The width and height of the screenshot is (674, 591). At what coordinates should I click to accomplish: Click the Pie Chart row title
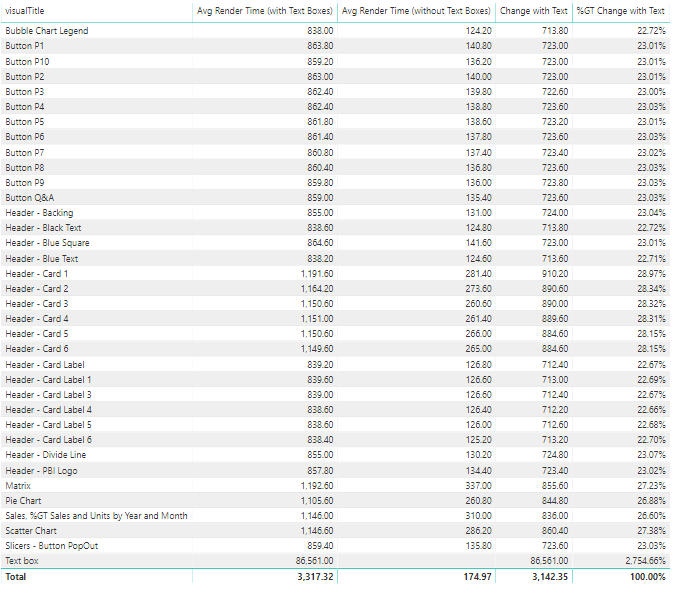23,501
